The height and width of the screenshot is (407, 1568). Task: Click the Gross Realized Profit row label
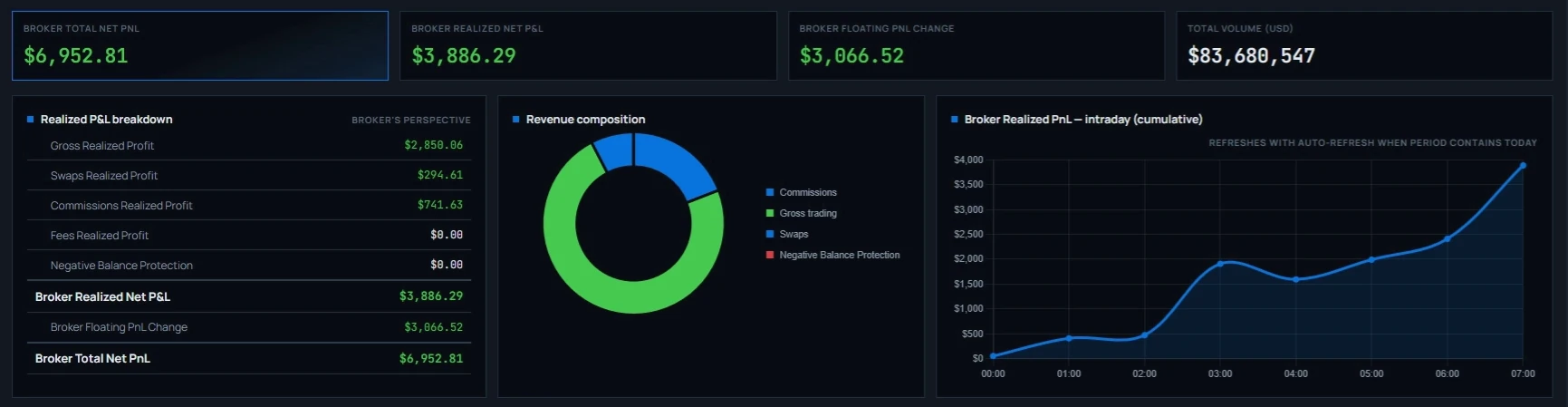[102, 145]
